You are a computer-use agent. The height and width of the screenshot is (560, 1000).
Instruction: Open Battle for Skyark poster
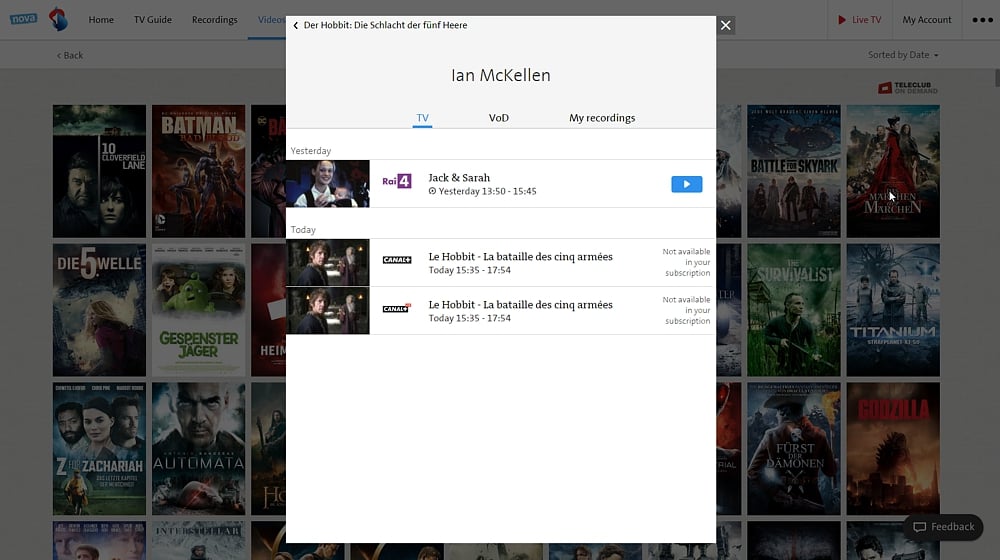[x=794, y=172]
